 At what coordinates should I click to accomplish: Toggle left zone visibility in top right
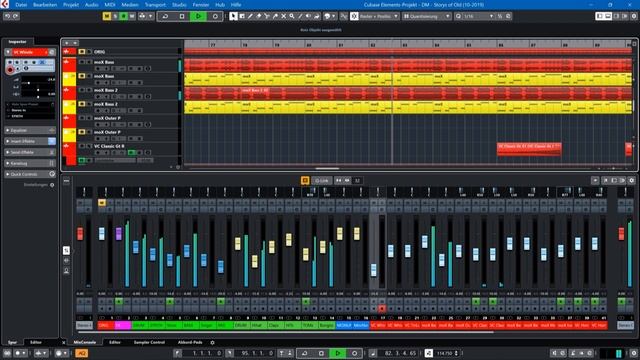coord(600,16)
